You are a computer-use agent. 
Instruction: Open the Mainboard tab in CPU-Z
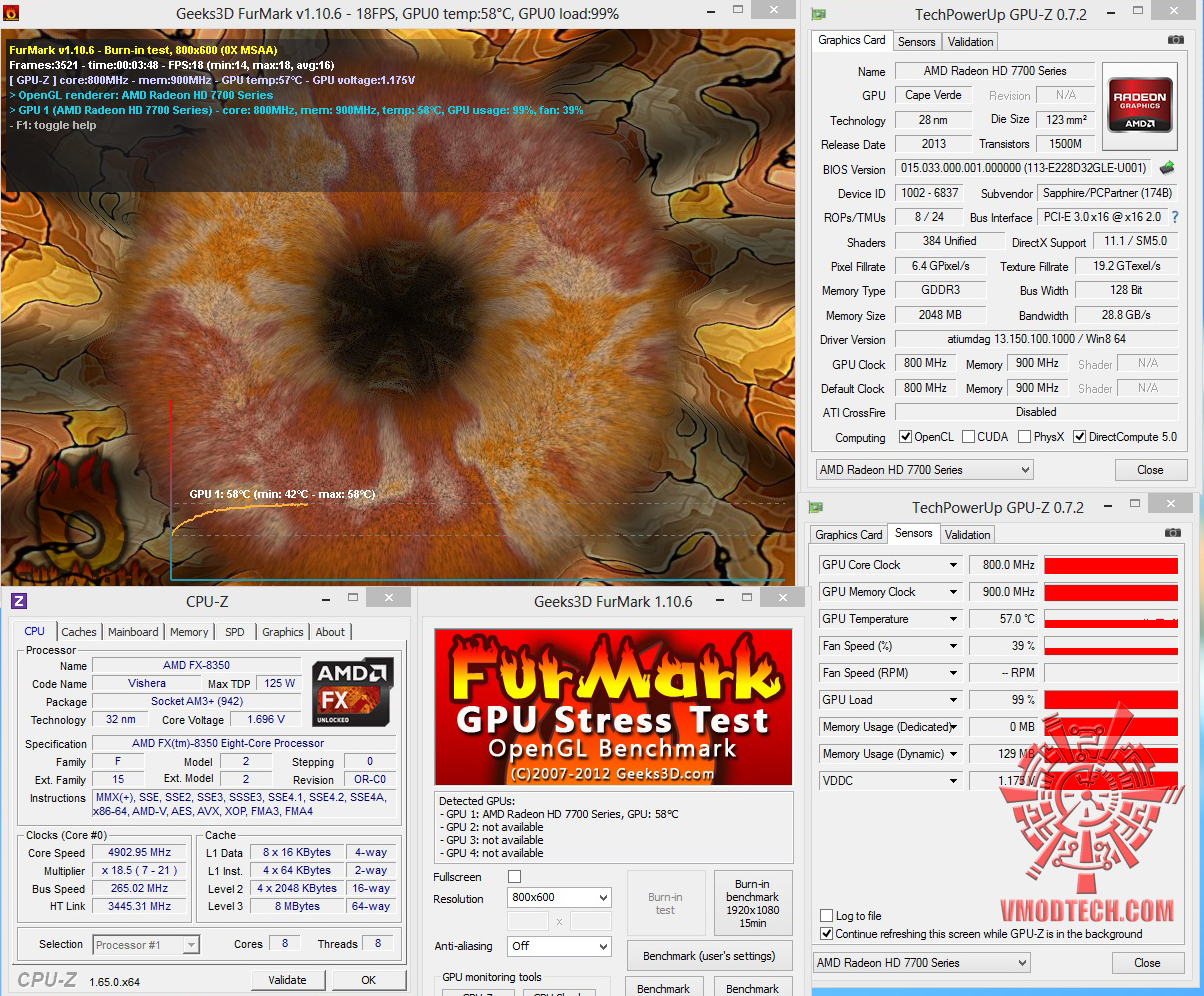[133, 632]
